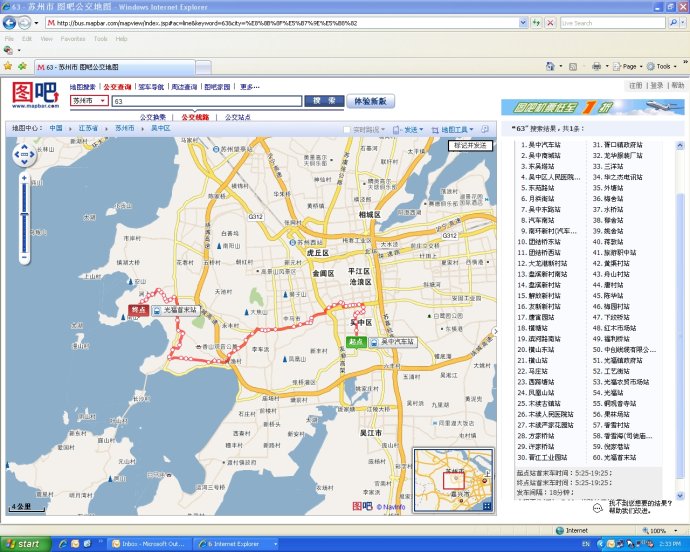Viewport: 690px width, 552px height.
Task: Click the IE Print toolbar icon
Action: (x=596, y=66)
